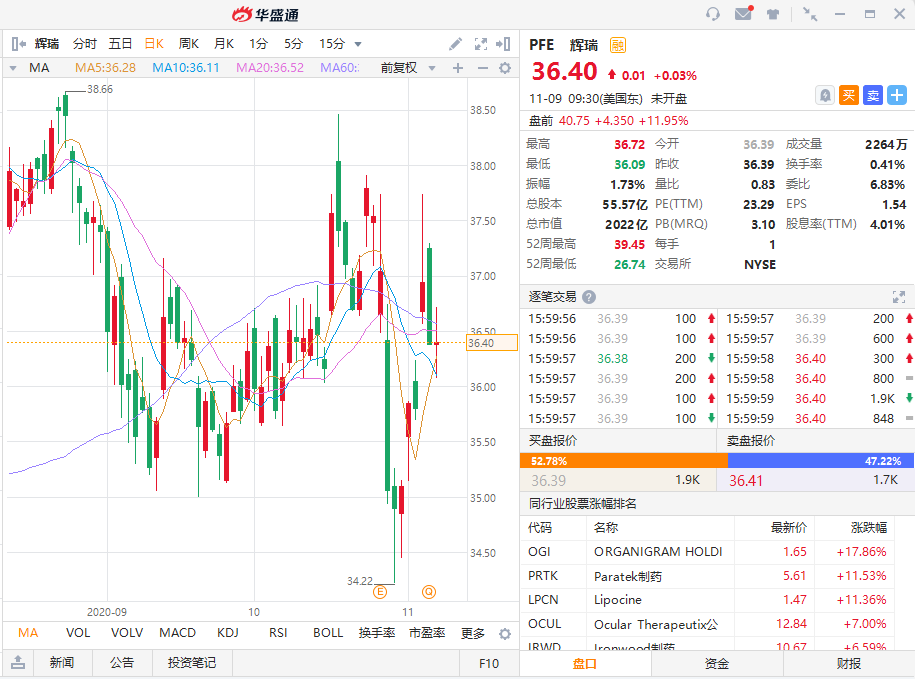Add PFE to watchlist plus

point(897,95)
